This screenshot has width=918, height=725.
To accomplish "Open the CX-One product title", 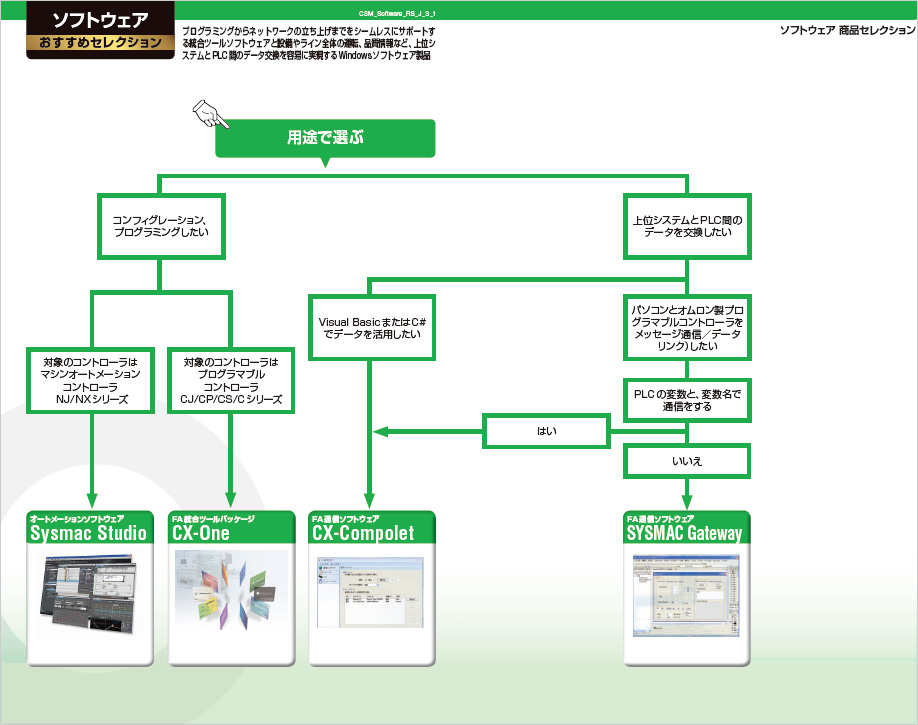I will (201, 534).
